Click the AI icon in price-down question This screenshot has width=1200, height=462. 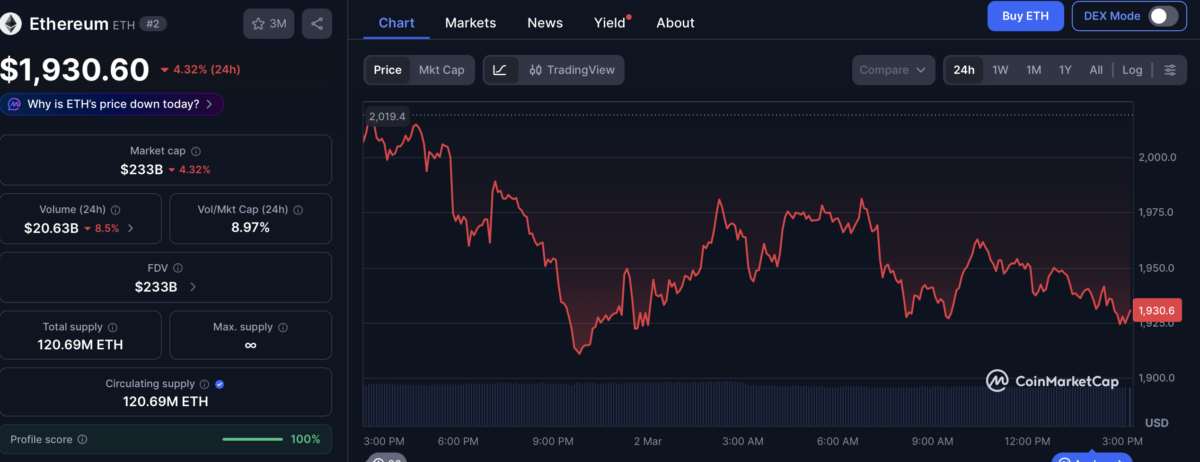[x=15, y=104]
